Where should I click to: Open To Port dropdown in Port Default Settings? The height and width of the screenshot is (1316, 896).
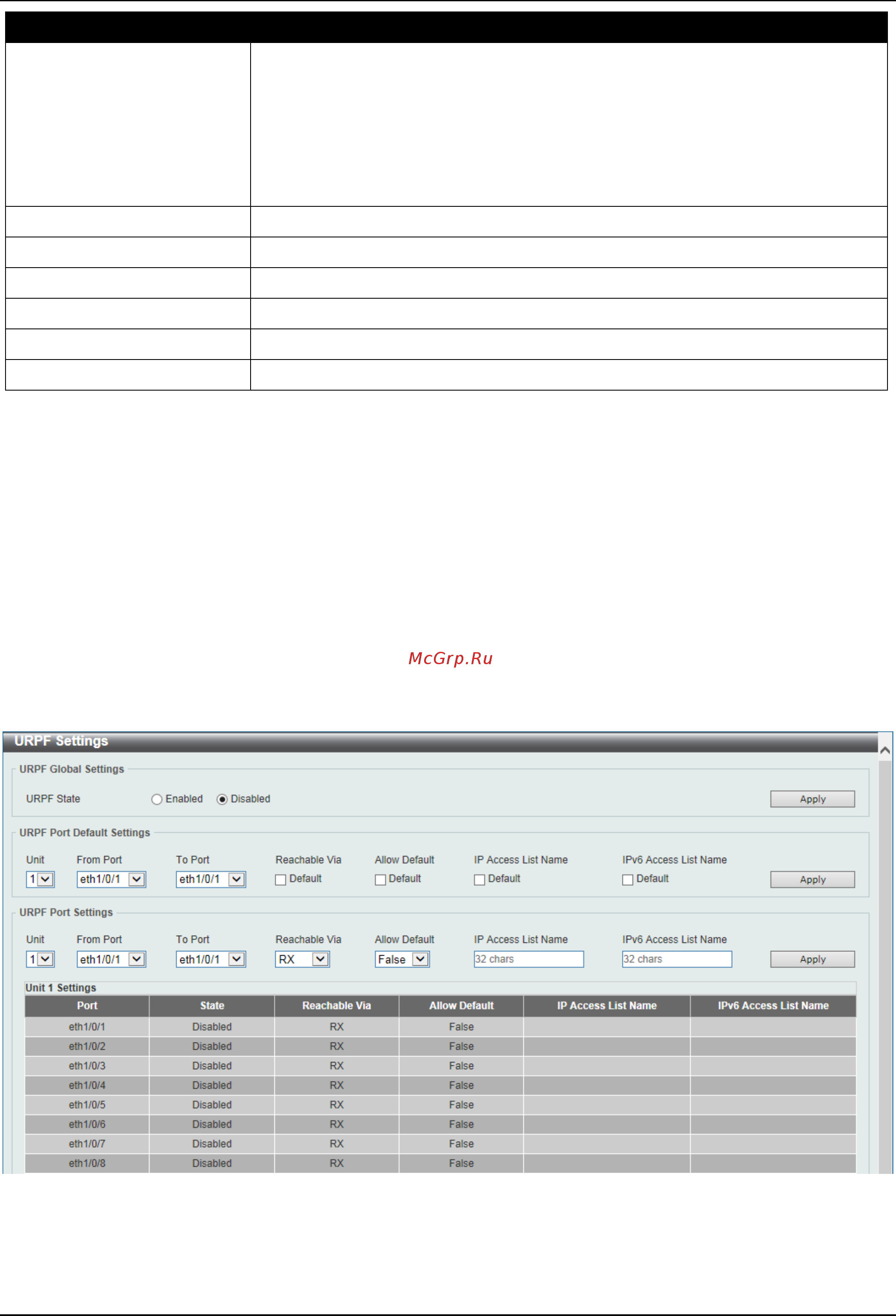(211, 879)
